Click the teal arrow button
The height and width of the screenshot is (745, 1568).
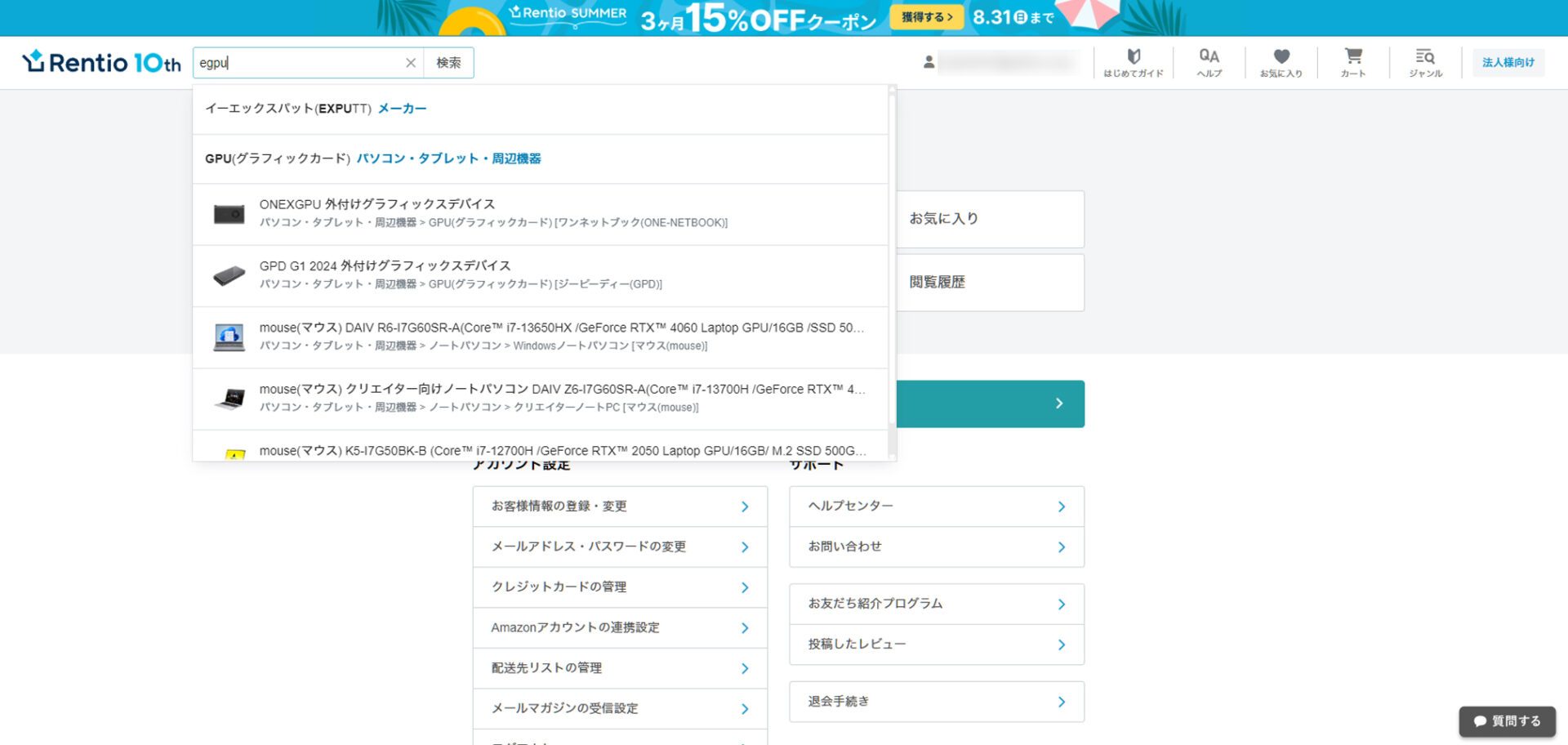tap(991, 404)
